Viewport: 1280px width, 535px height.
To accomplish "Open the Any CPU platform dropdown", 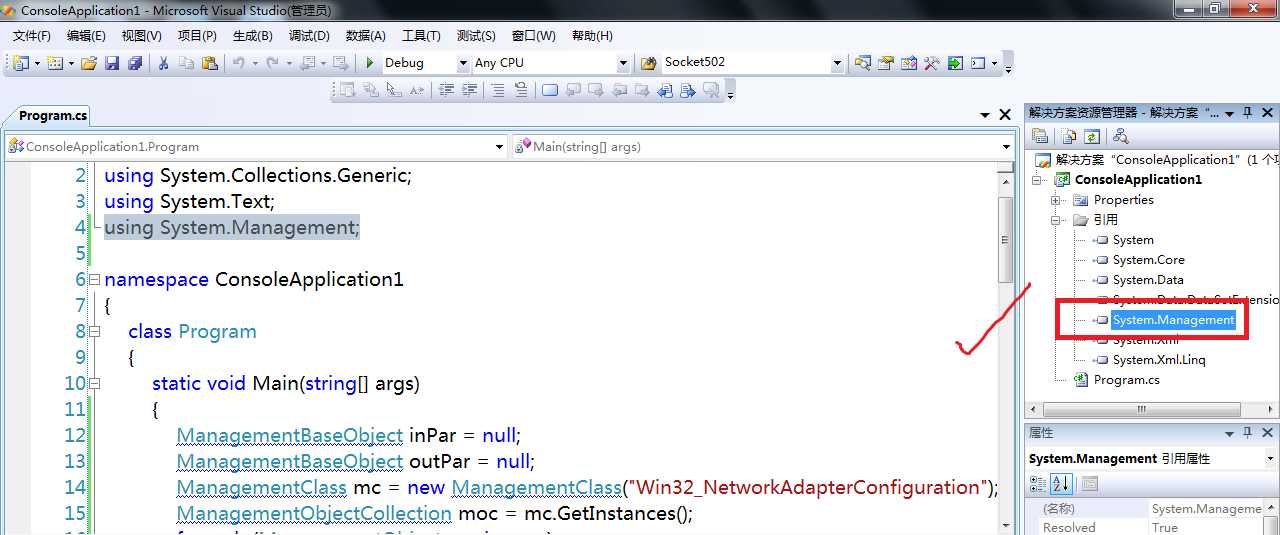I will coord(623,63).
